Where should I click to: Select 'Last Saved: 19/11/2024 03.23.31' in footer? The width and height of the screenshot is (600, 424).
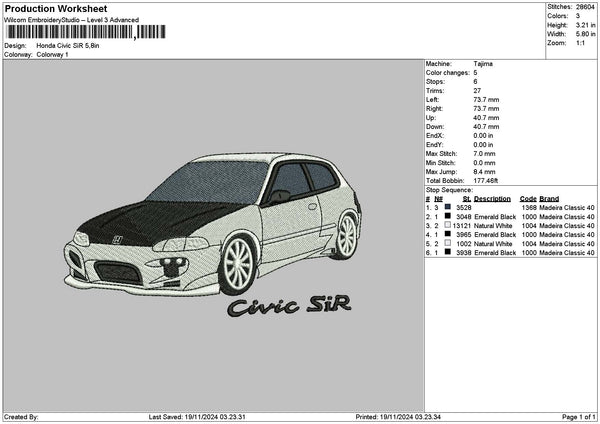tap(197, 417)
